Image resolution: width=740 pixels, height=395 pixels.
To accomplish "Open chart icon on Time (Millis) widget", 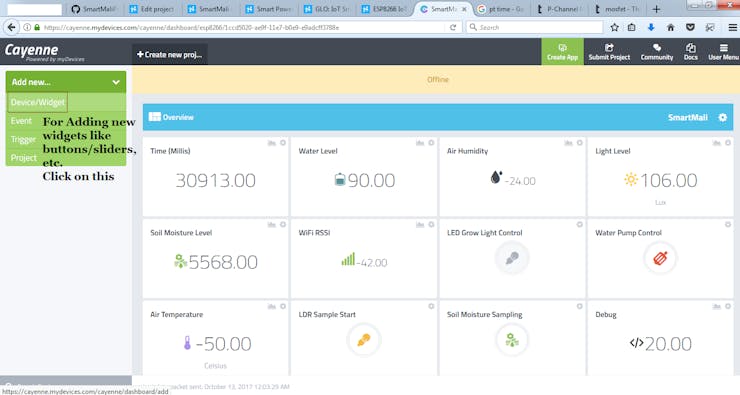I will point(272,143).
